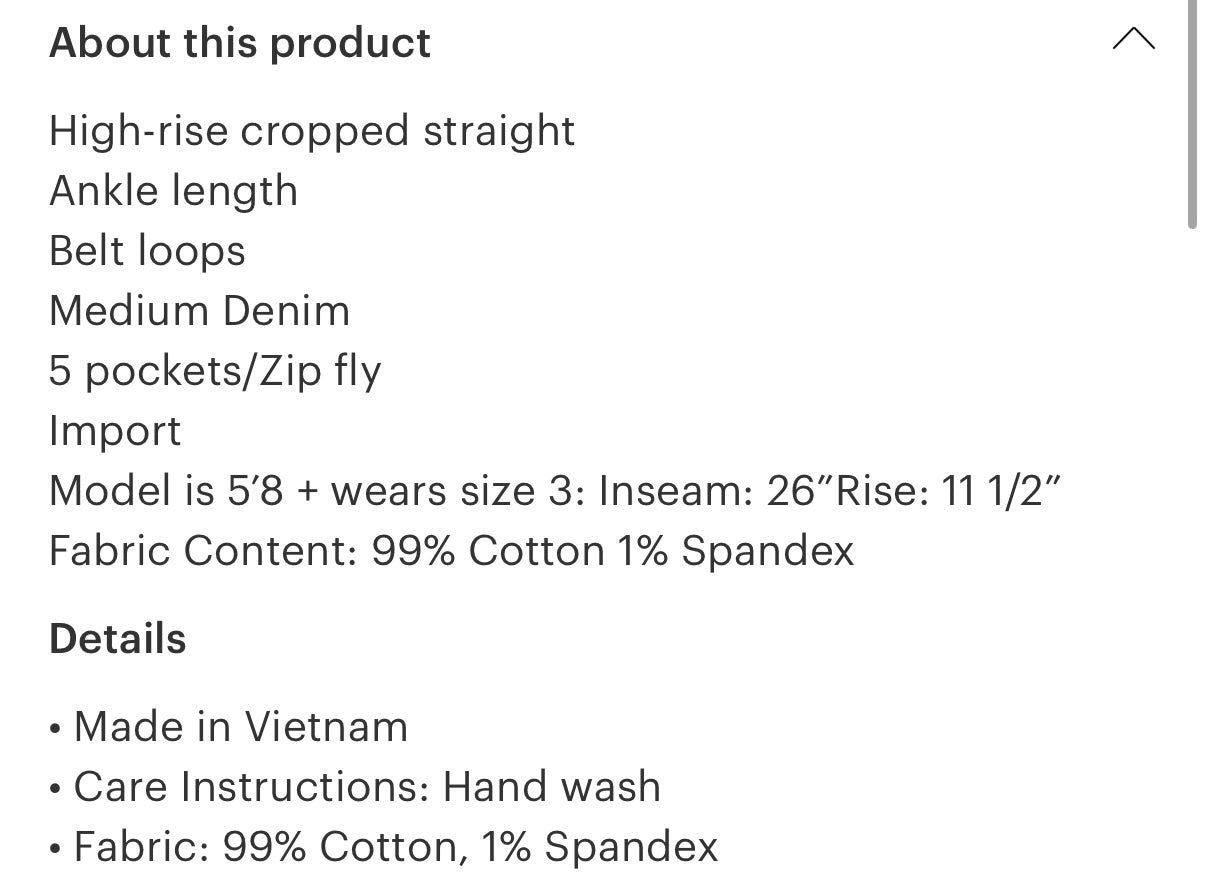The width and height of the screenshot is (1206, 884).
Task: Click the About this product heading
Action: click(240, 43)
